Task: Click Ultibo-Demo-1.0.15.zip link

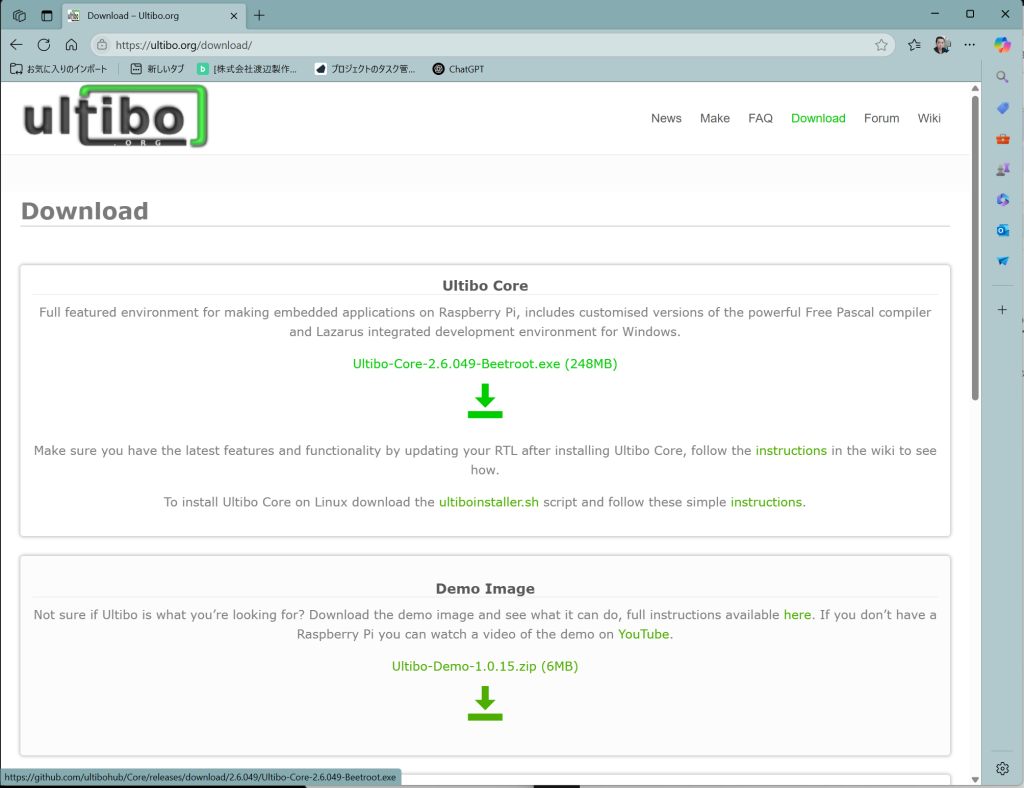Action: click(x=485, y=666)
